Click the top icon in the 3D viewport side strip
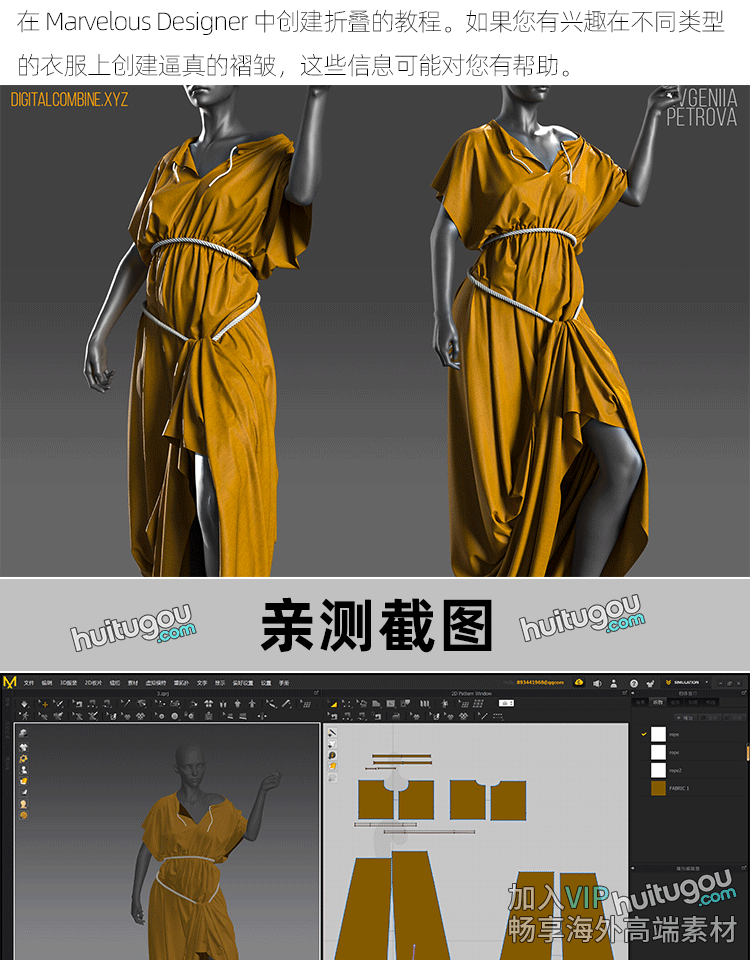Image resolution: width=750 pixels, height=960 pixels. pyautogui.click(x=23, y=733)
